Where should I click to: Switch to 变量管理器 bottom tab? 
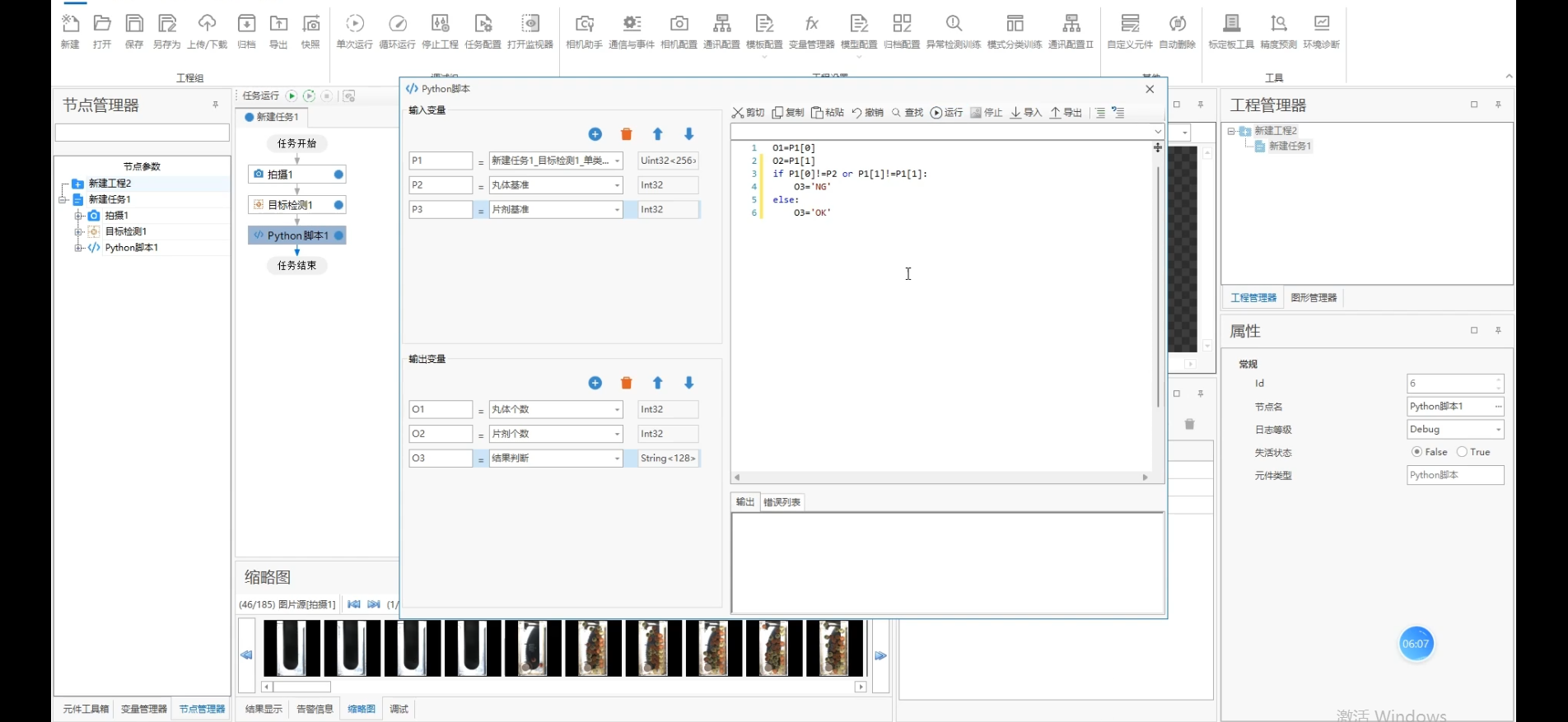144,709
